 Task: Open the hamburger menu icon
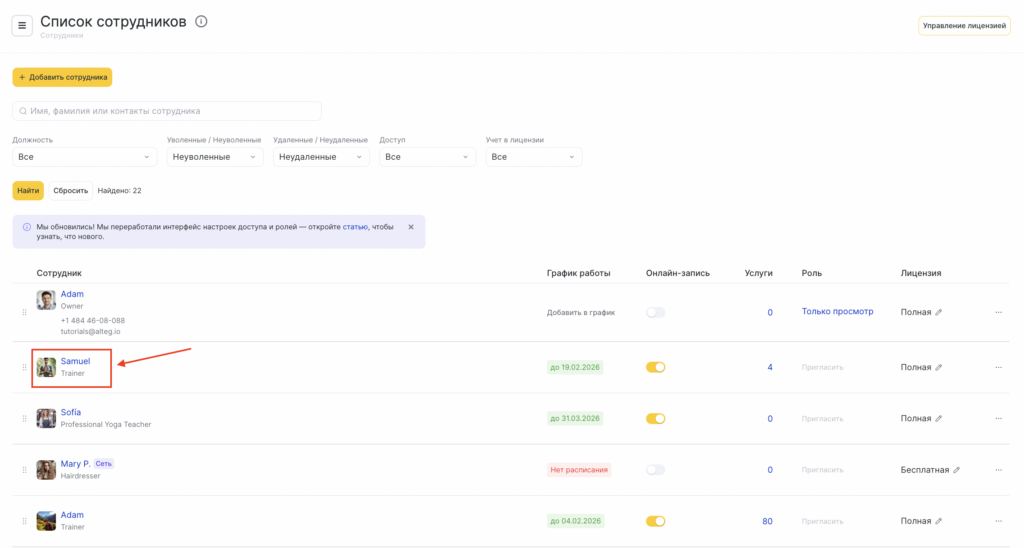22,26
